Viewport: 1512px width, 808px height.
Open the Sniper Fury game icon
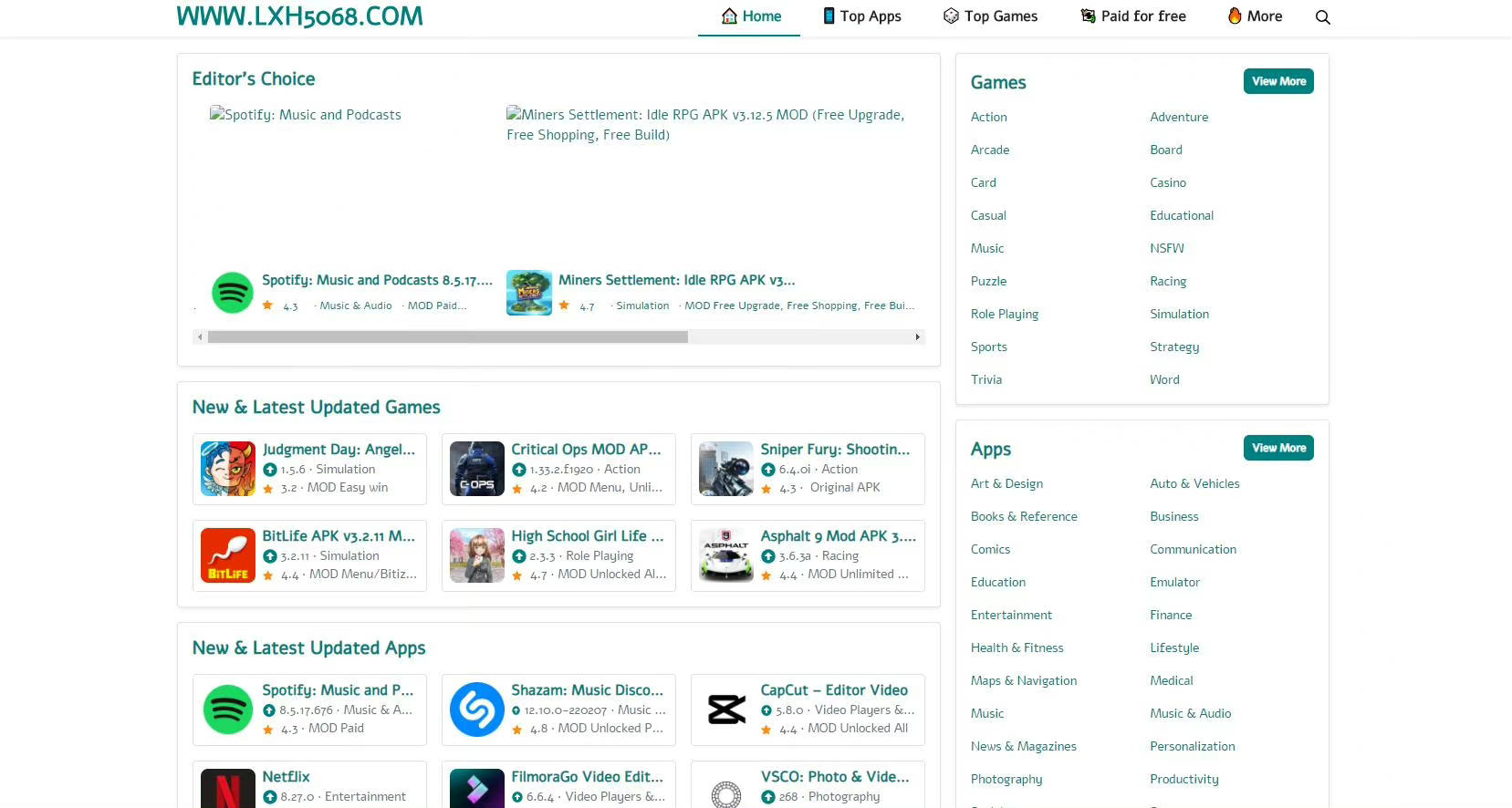[726, 469]
